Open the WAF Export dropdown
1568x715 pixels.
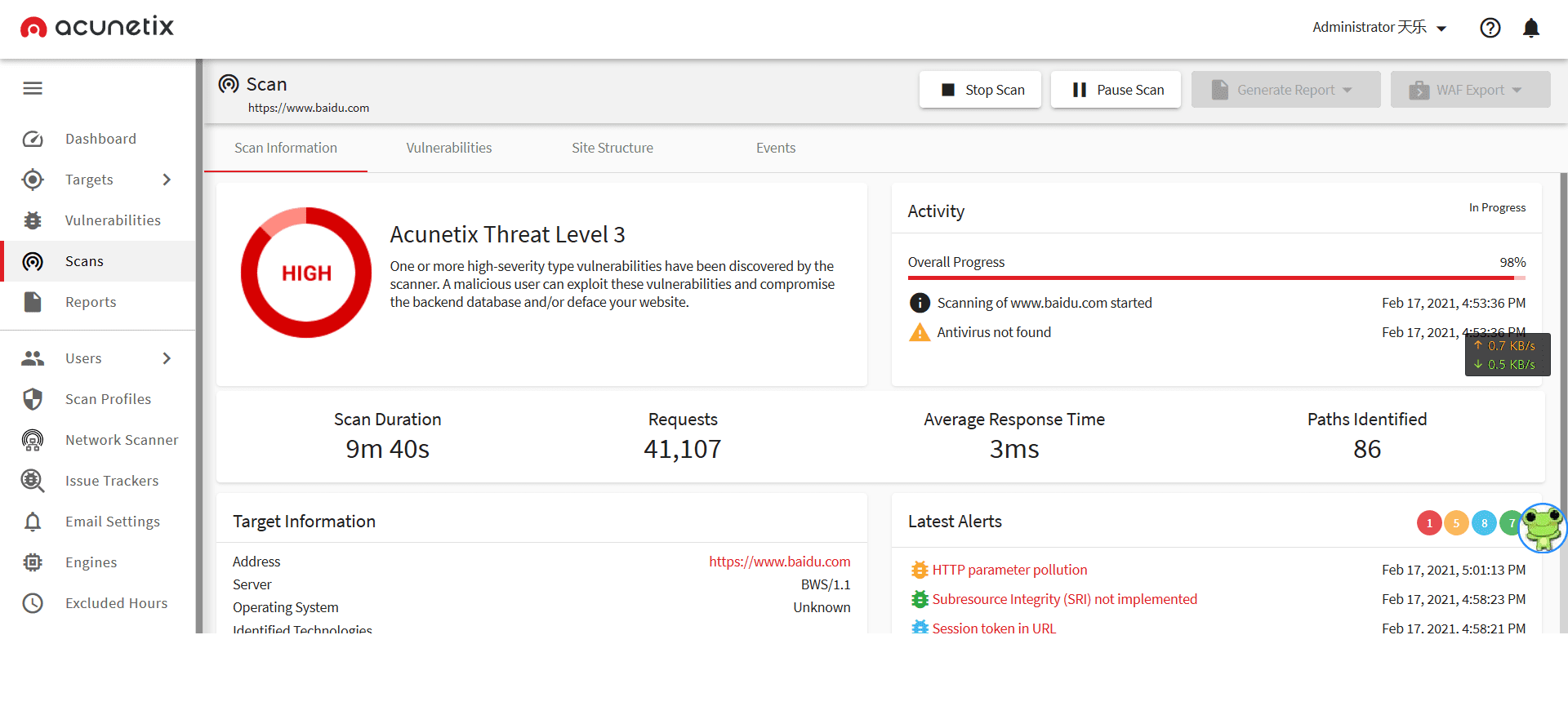coord(1470,90)
